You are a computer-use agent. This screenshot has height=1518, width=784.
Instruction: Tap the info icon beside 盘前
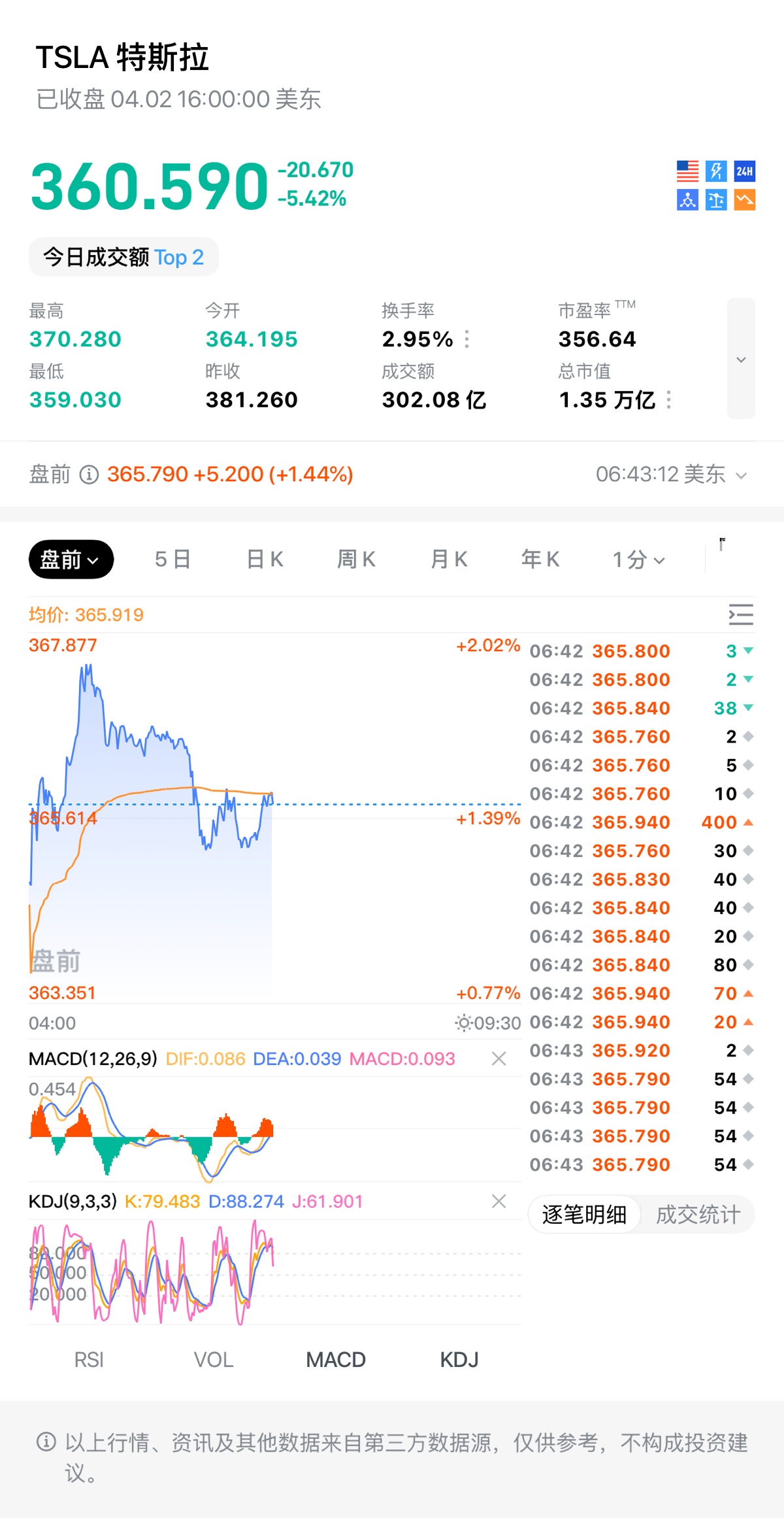point(89,475)
